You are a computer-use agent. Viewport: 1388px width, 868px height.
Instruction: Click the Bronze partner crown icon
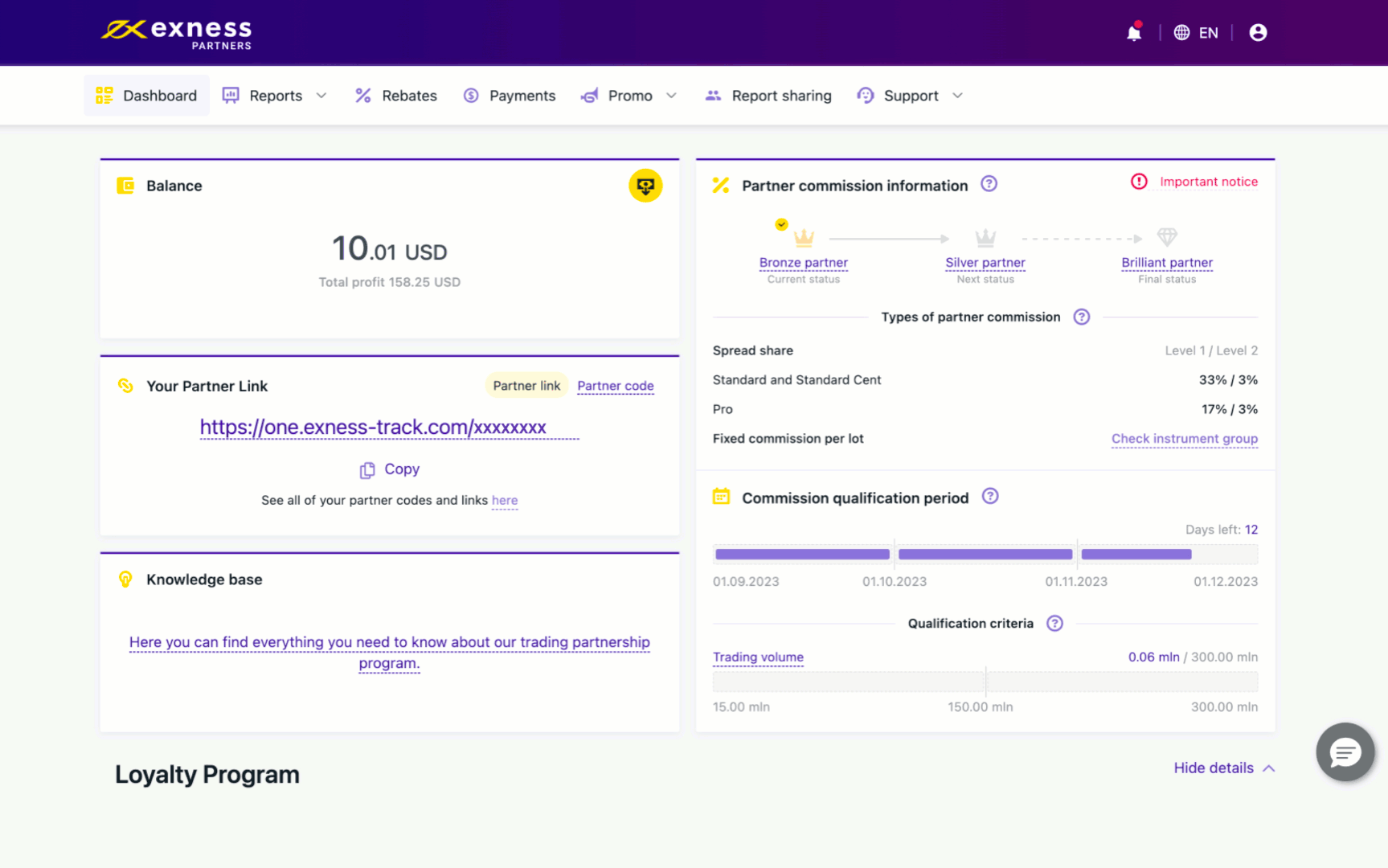[804, 238]
